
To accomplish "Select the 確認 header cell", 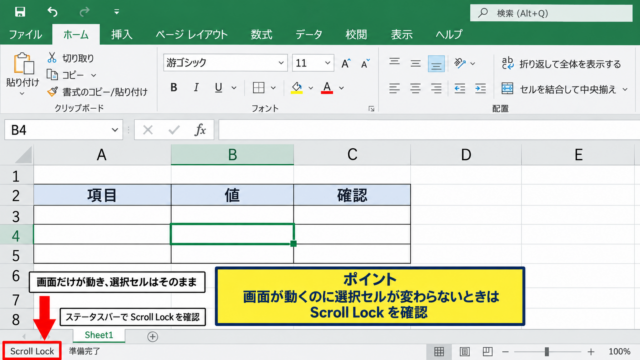I will pos(352,195).
